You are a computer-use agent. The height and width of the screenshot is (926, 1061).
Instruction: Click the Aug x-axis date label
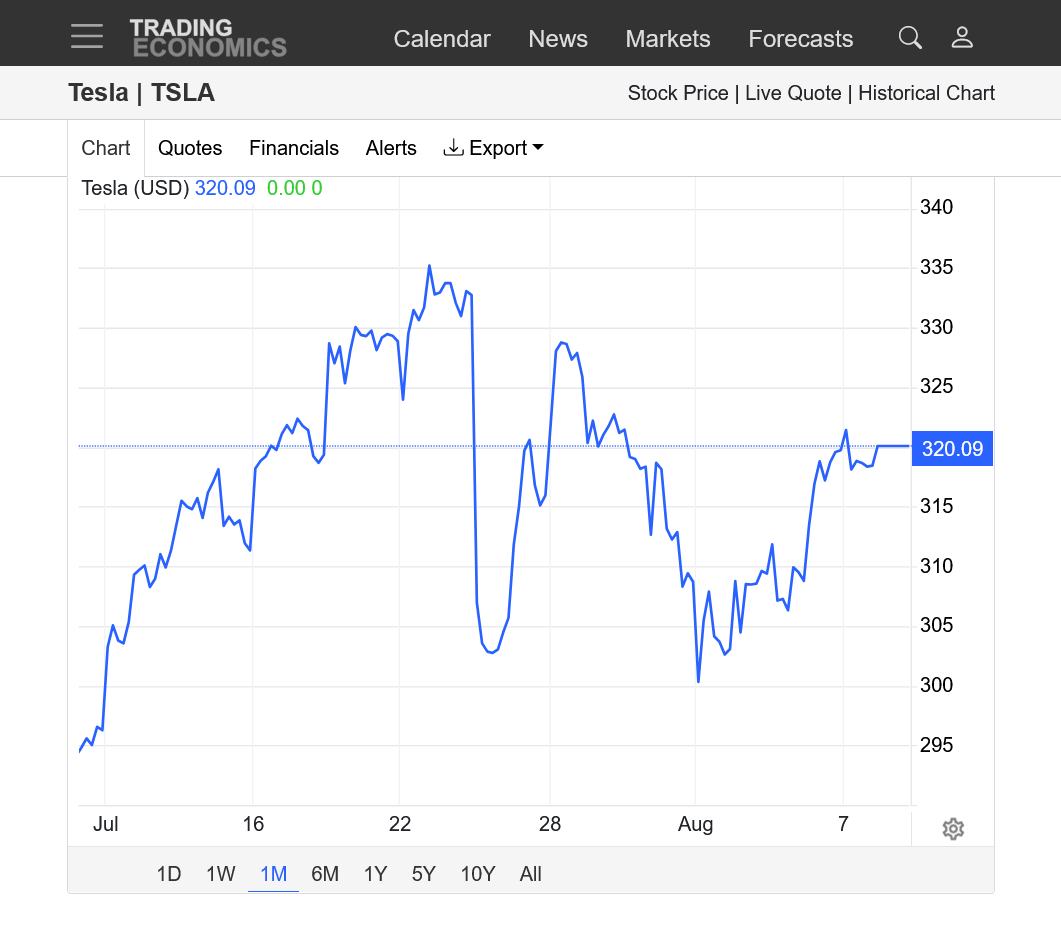click(x=696, y=824)
